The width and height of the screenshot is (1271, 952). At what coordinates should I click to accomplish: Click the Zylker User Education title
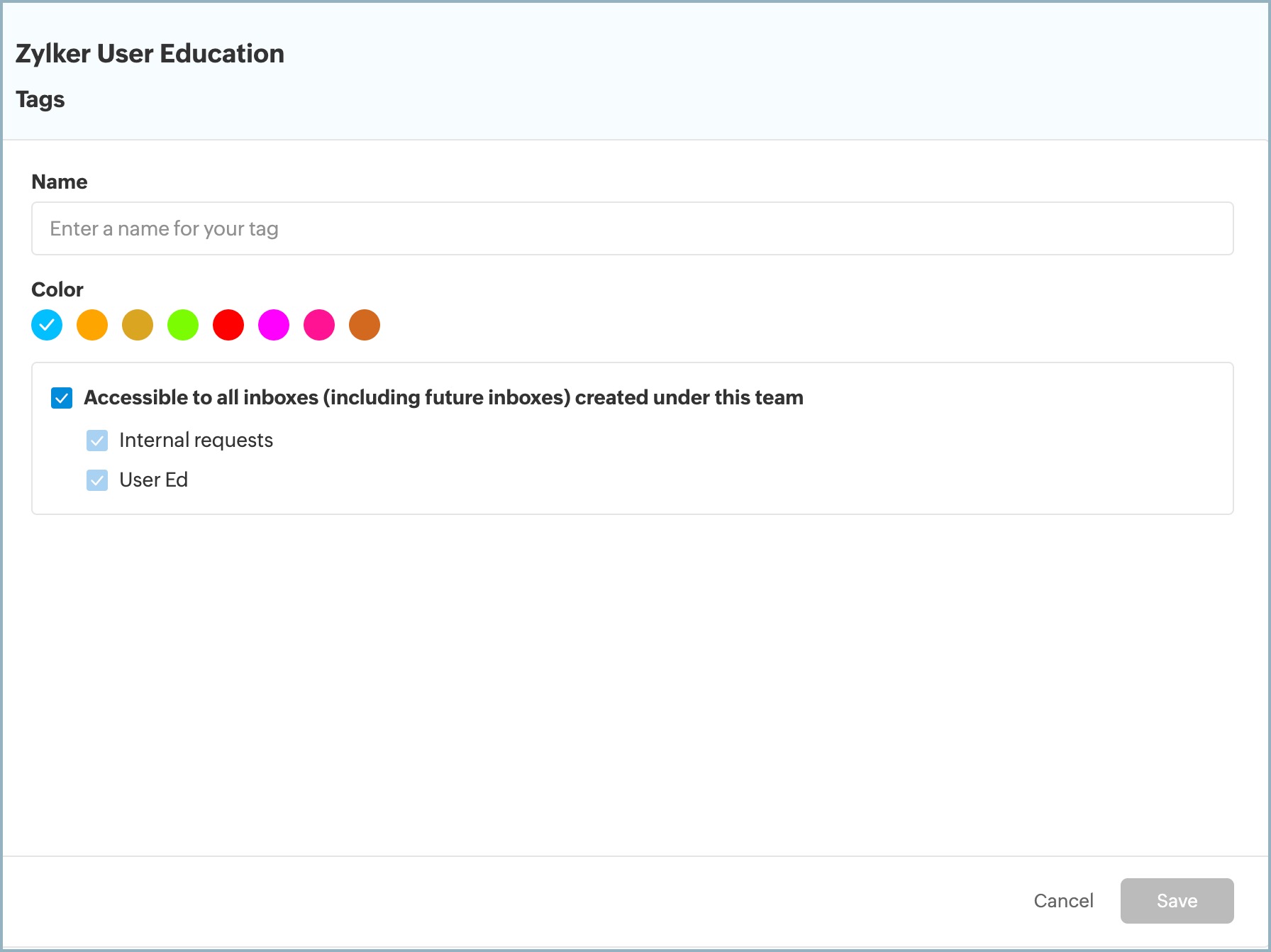coord(150,54)
